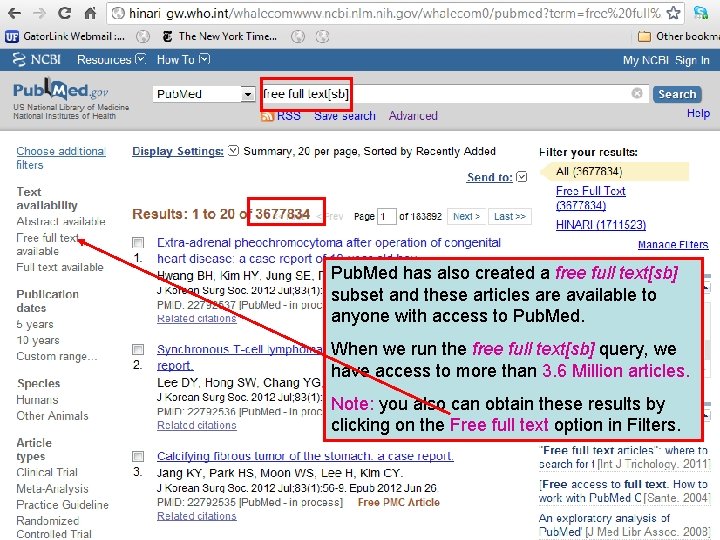The height and width of the screenshot is (540, 720).
Task: Filter species by Humans
Action: [37, 400]
